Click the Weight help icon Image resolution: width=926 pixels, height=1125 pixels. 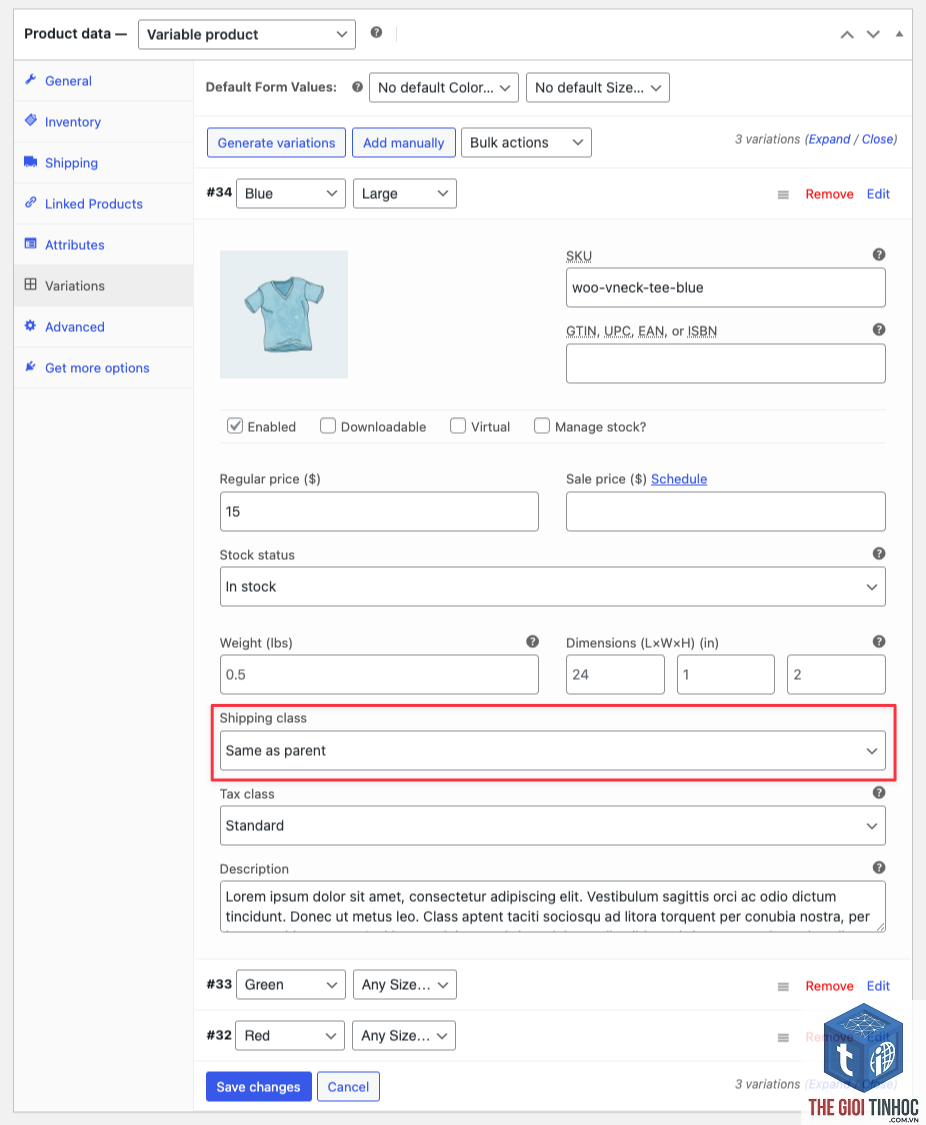pyautogui.click(x=532, y=641)
